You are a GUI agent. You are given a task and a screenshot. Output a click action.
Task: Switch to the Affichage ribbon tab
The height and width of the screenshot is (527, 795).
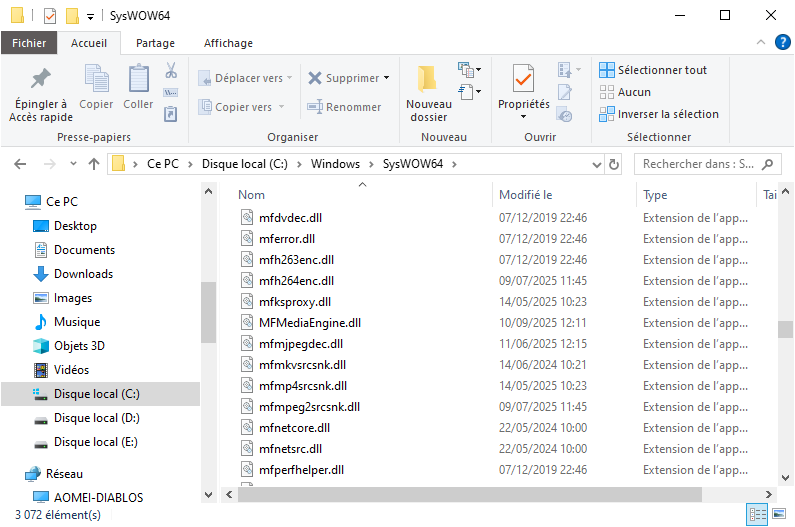coord(228,43)
